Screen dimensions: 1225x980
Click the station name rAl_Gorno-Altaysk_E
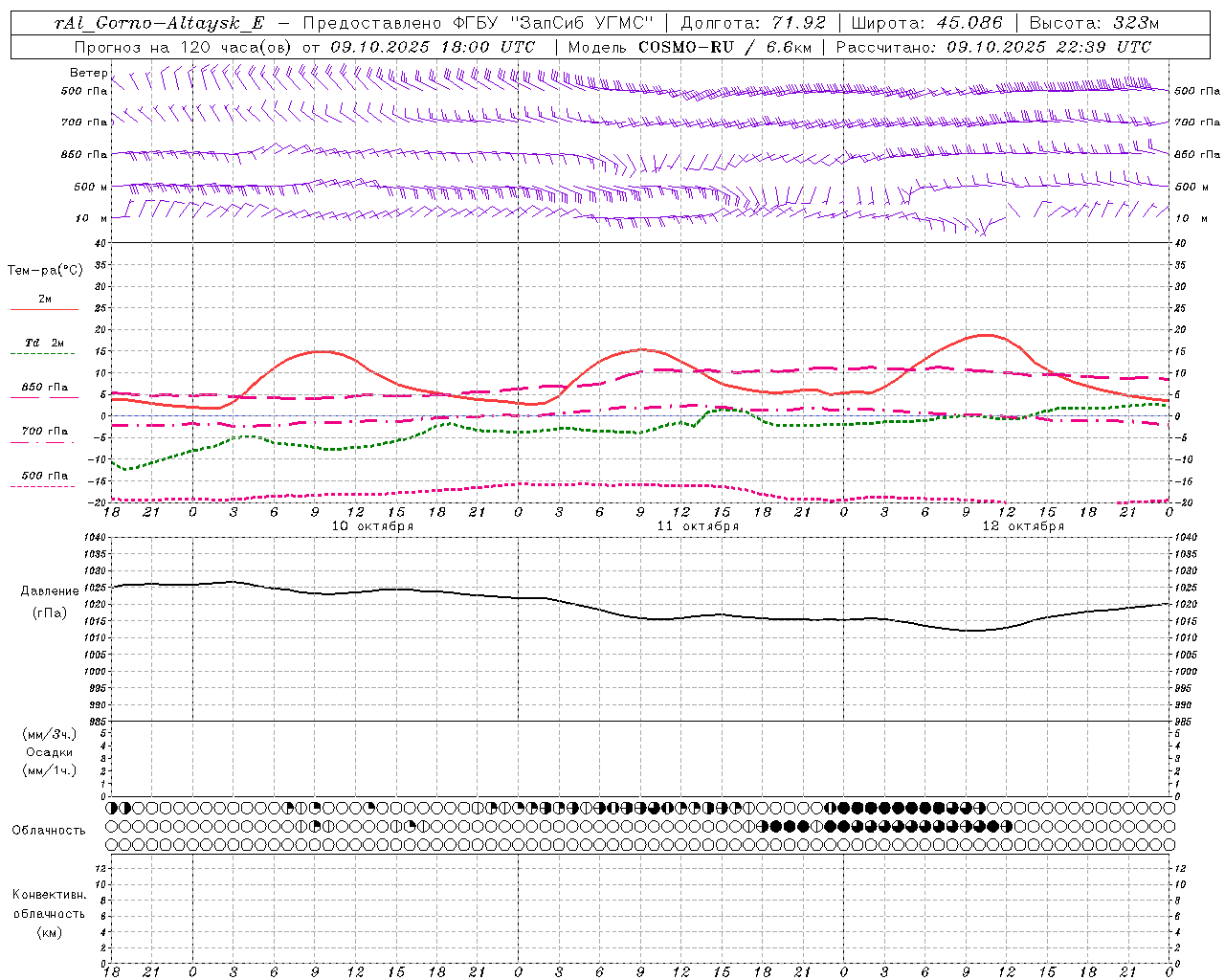point(159,23)
